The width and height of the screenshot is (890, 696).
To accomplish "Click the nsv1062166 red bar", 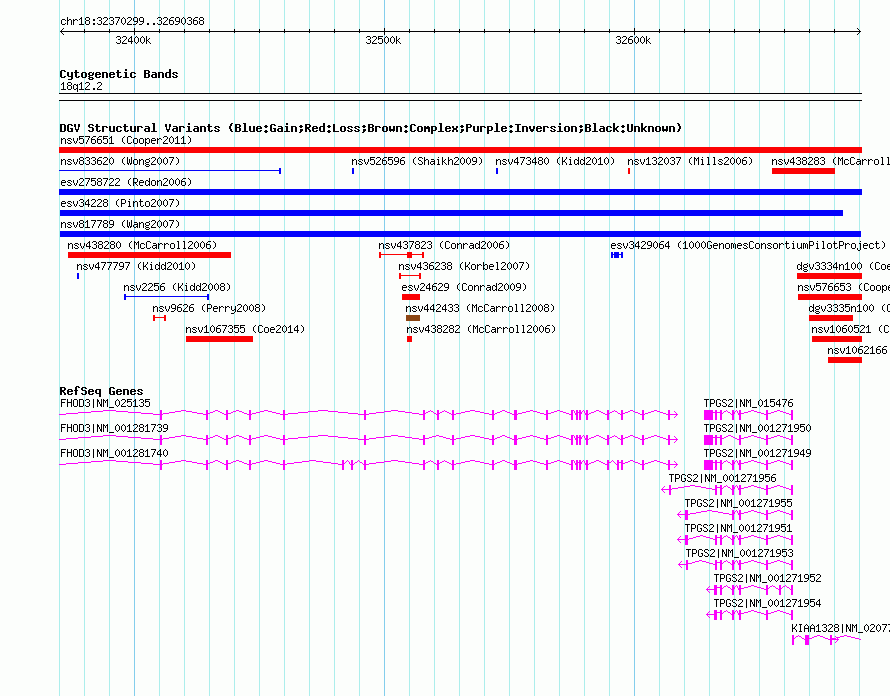I will [x=845, y=360].
